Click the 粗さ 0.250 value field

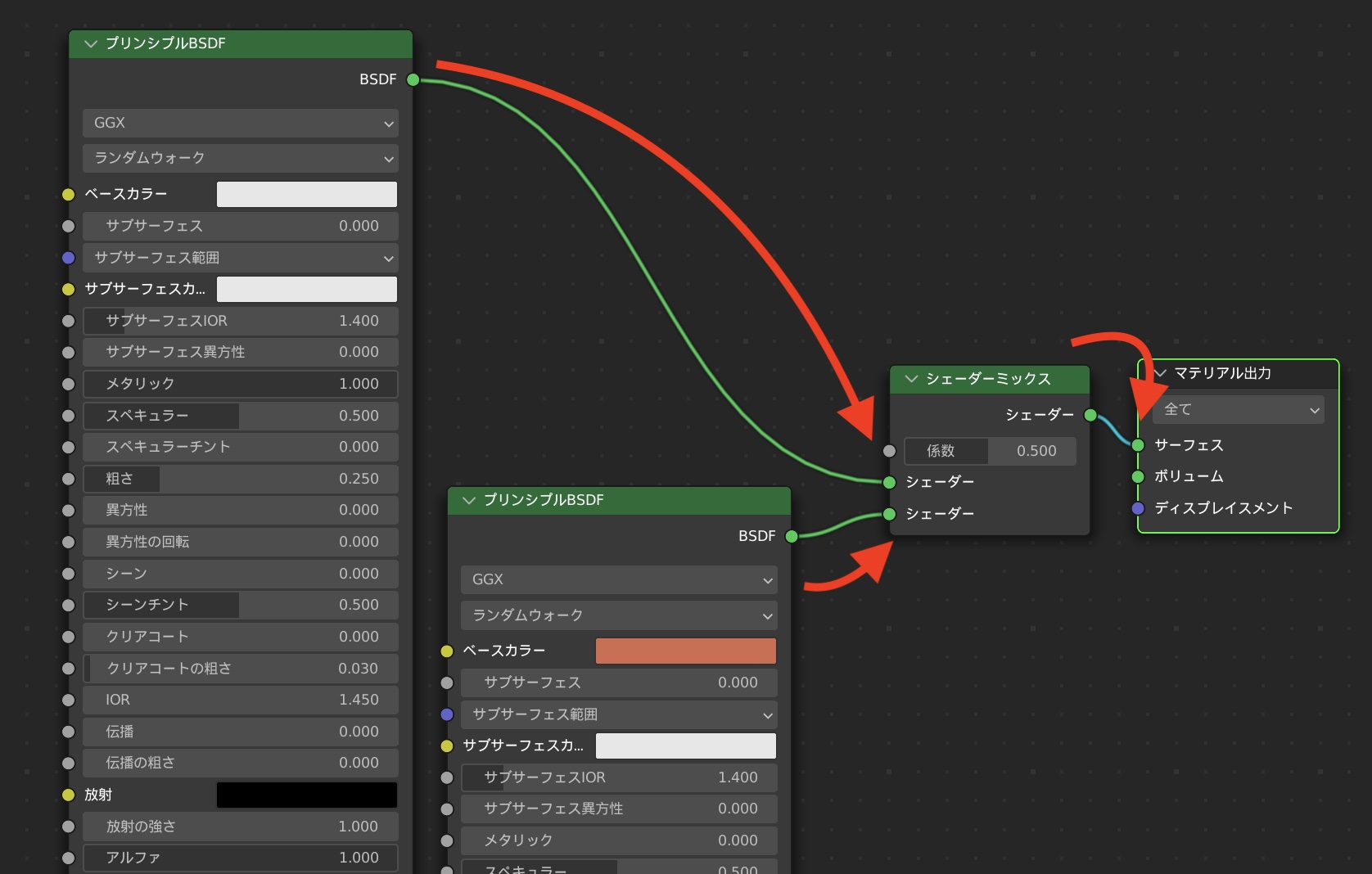240,479
